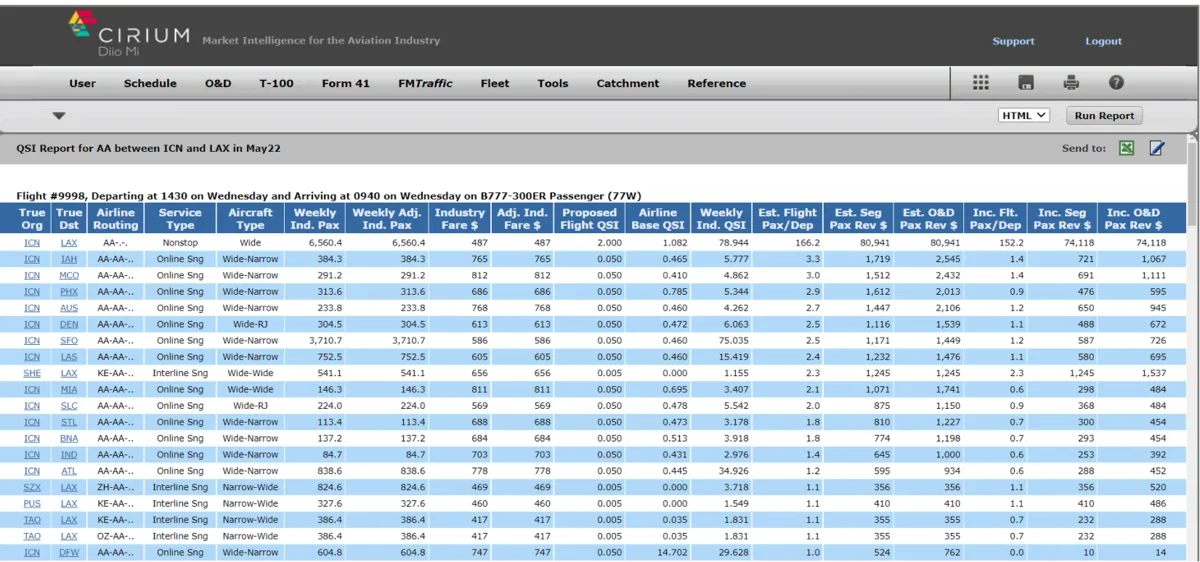Open the Fleet menu

[495, 84]
